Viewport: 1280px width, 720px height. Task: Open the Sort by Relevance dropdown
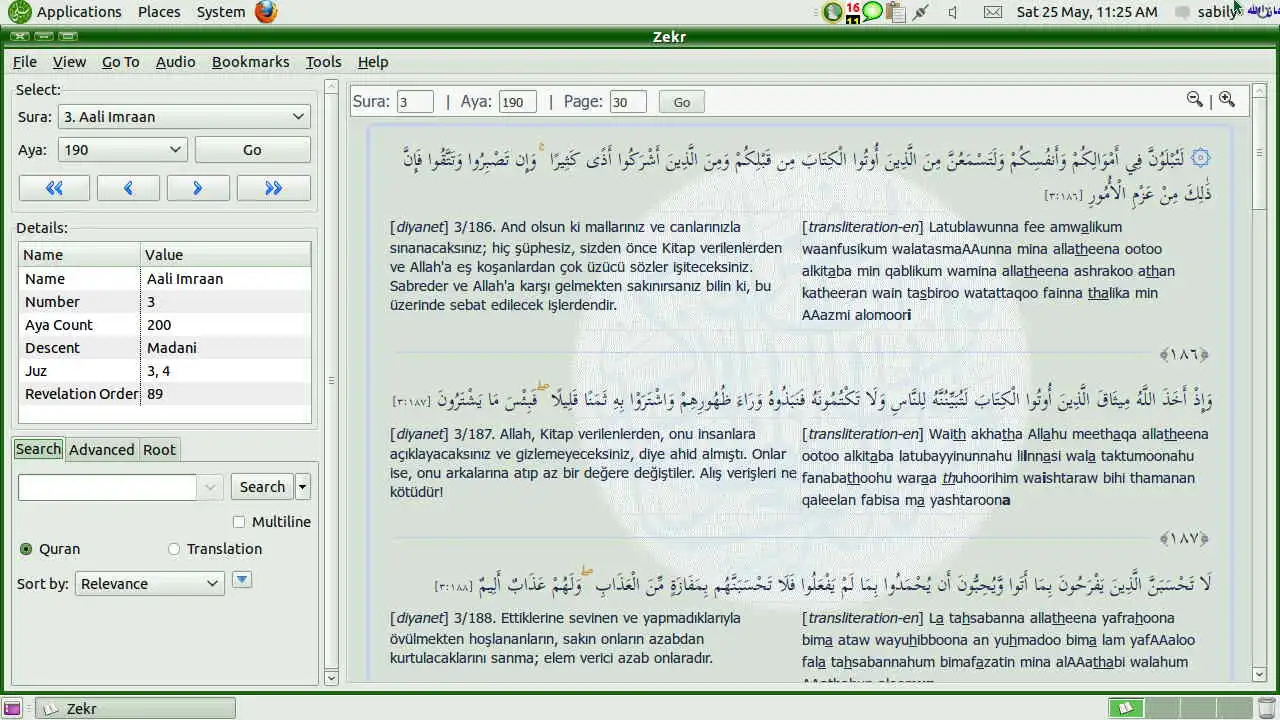tap(149, 584)
